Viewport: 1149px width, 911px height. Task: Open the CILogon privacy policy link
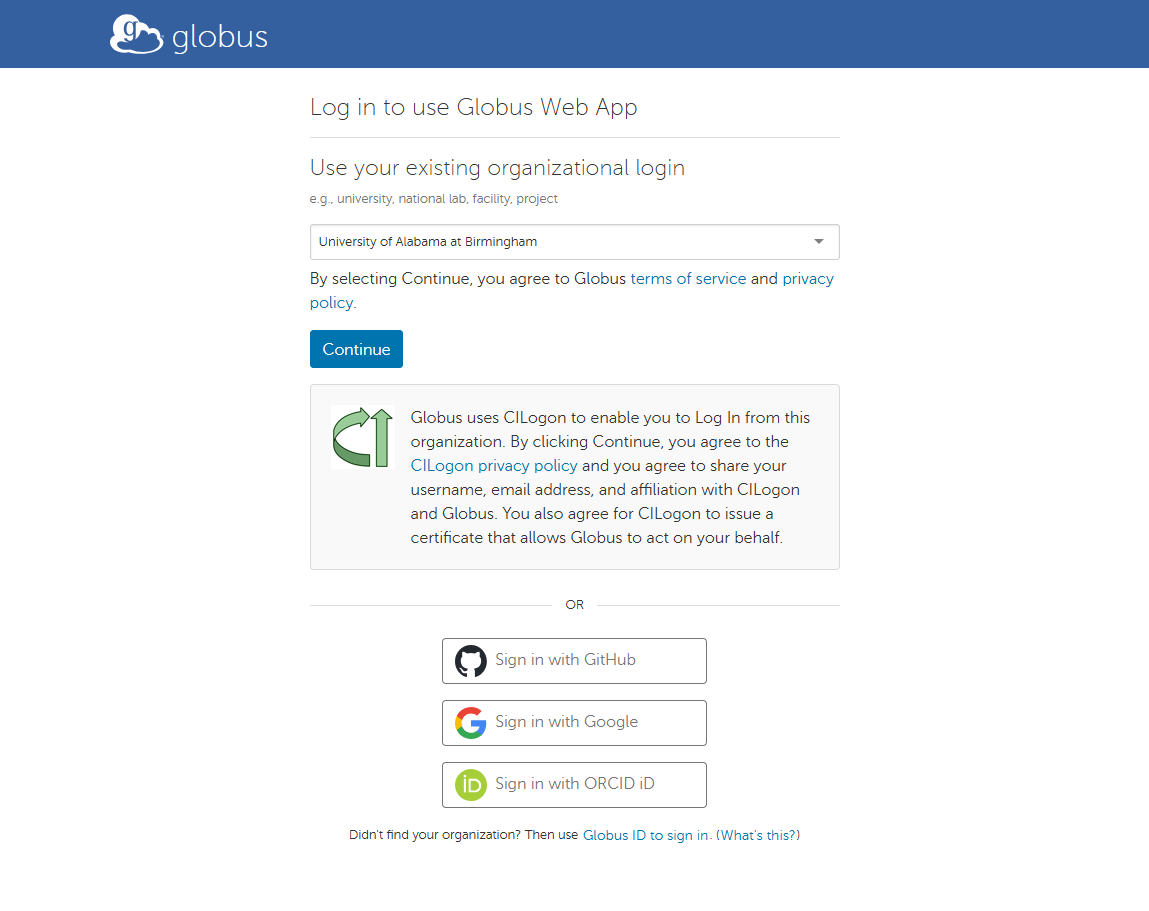(x=494, y=465)
